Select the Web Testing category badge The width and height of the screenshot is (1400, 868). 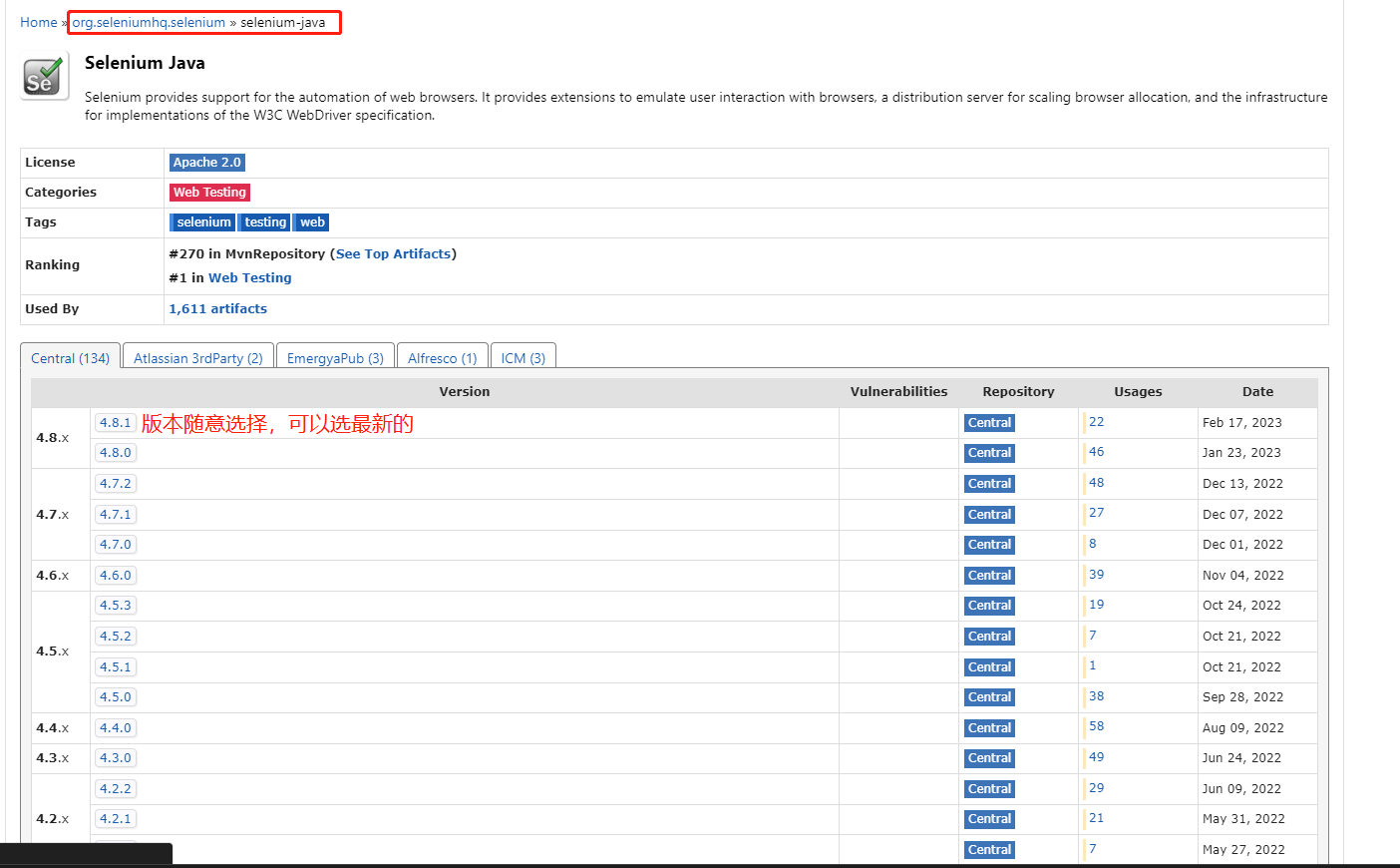[x=209, y=192]
